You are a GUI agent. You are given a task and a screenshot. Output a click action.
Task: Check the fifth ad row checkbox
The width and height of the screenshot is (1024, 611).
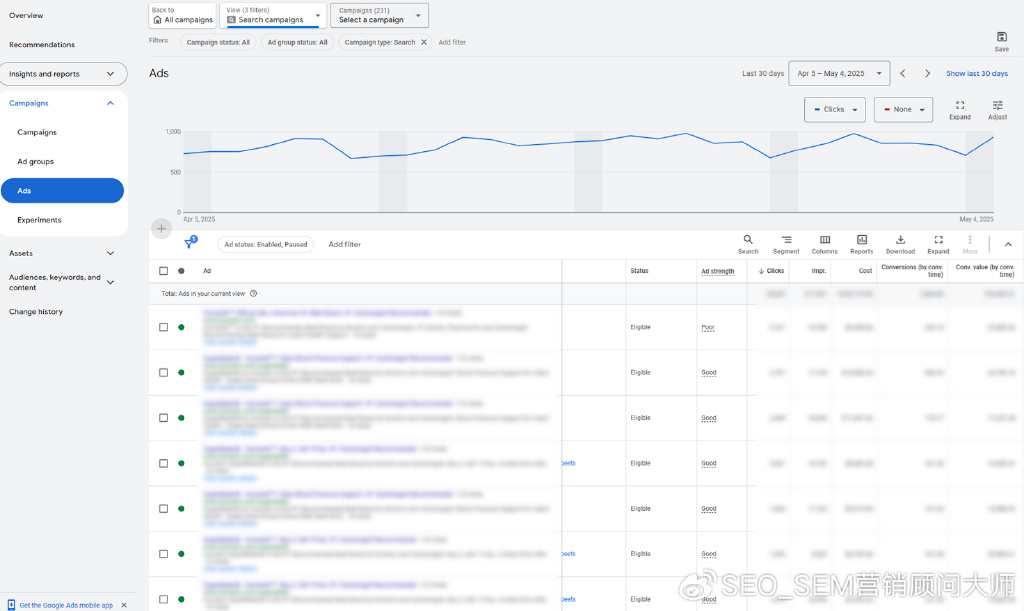(164, 509)
